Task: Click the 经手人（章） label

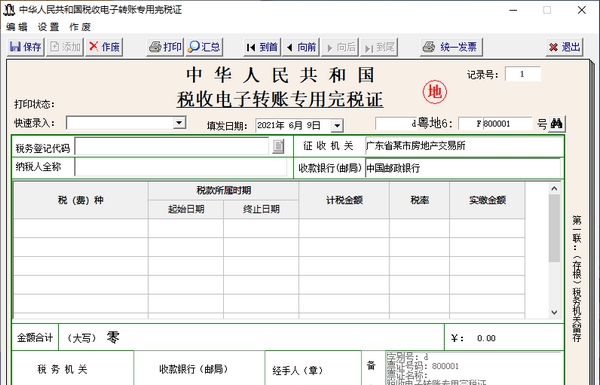Action: (298, 370)
